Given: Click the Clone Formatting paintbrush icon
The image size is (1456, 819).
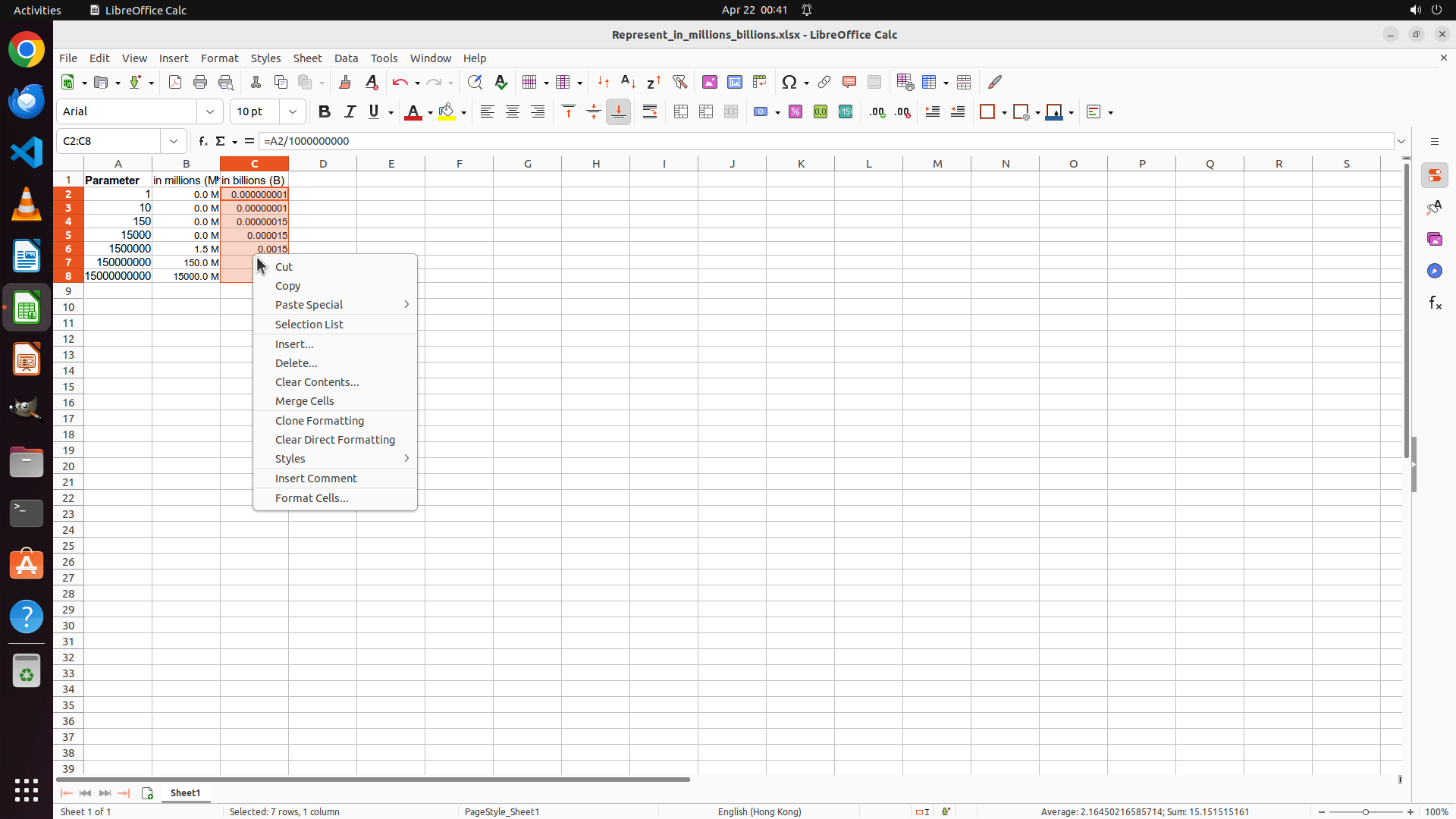Looking at the screenshot, I should (345, 82).
